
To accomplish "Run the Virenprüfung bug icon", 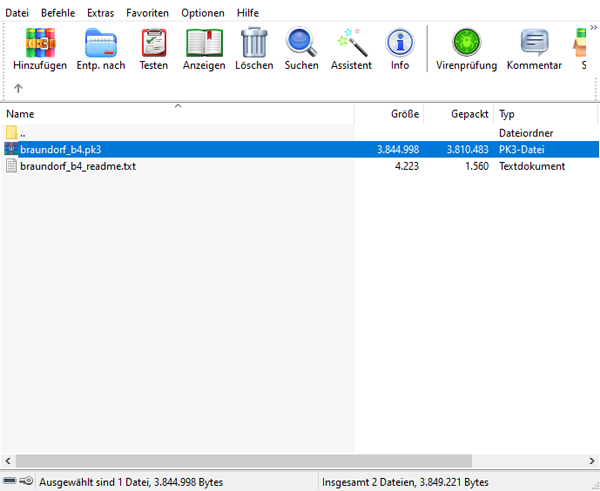I will coord(466,42).
